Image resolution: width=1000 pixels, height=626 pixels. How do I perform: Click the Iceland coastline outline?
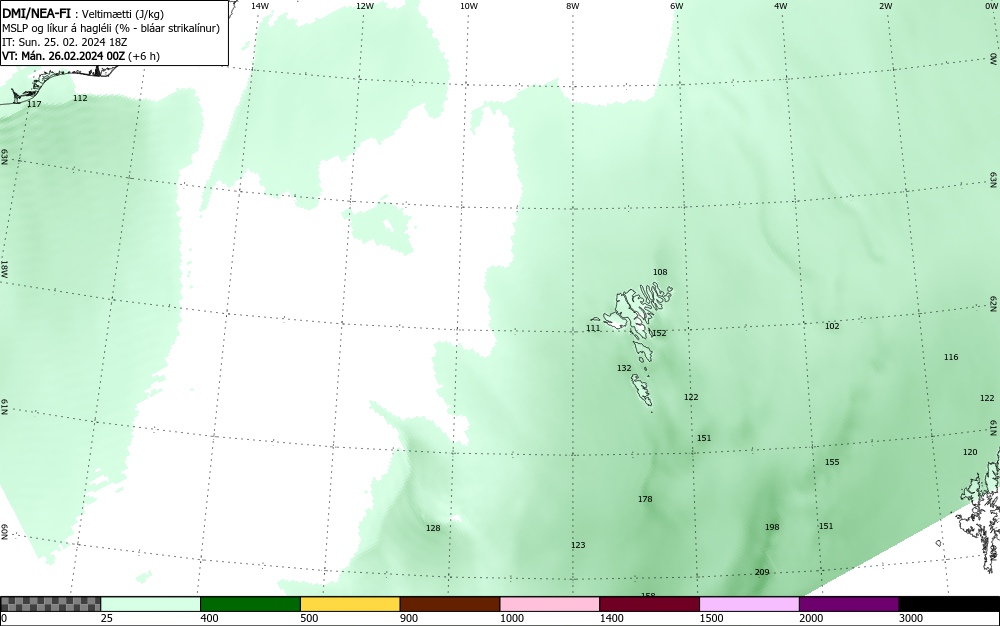point(57,83)
